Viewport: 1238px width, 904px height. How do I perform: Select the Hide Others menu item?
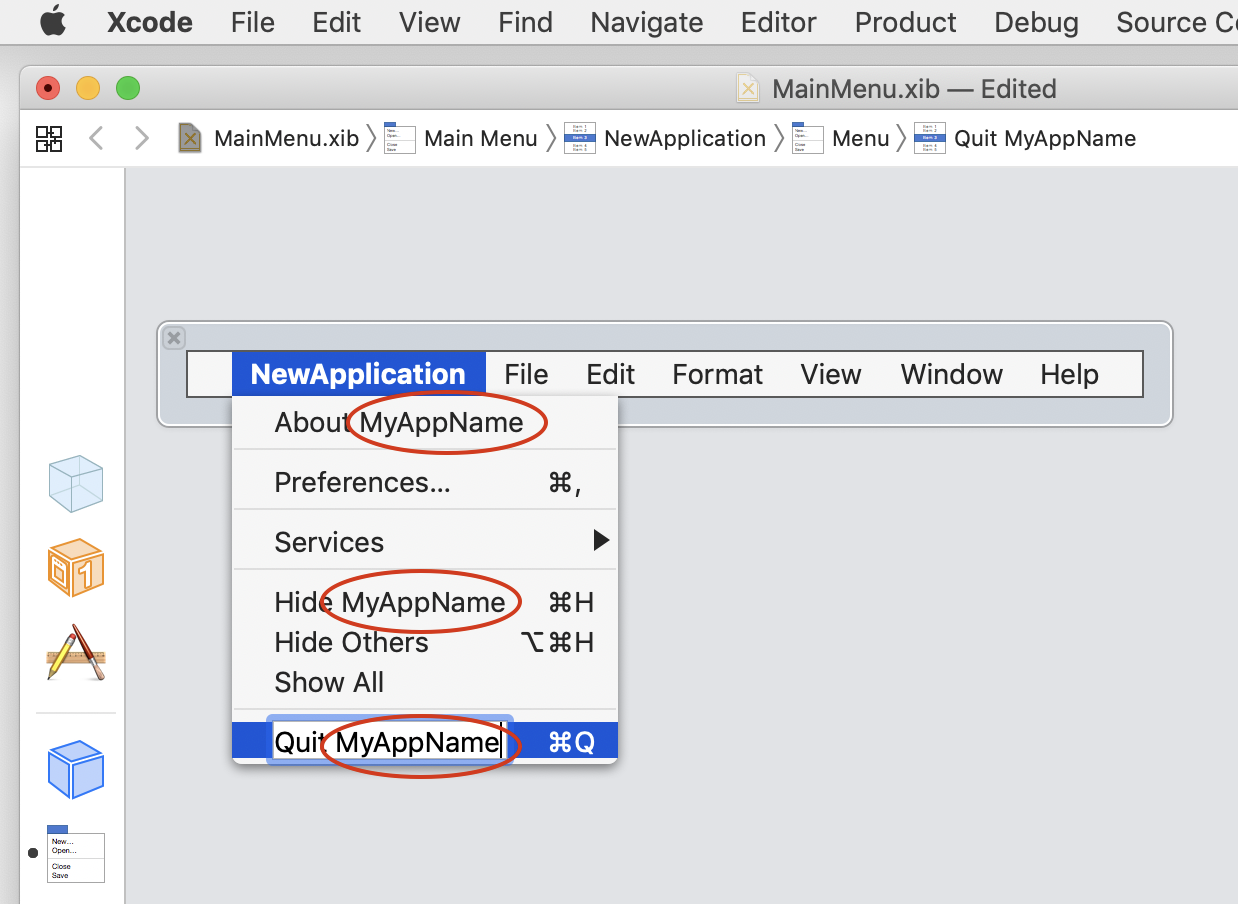point(351,642)
